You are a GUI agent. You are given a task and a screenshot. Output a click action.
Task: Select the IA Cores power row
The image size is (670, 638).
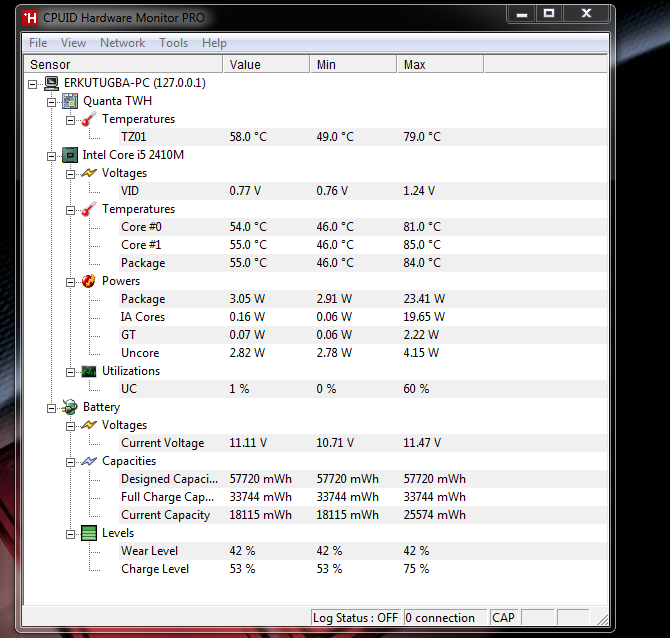click(x=363, y=317)
